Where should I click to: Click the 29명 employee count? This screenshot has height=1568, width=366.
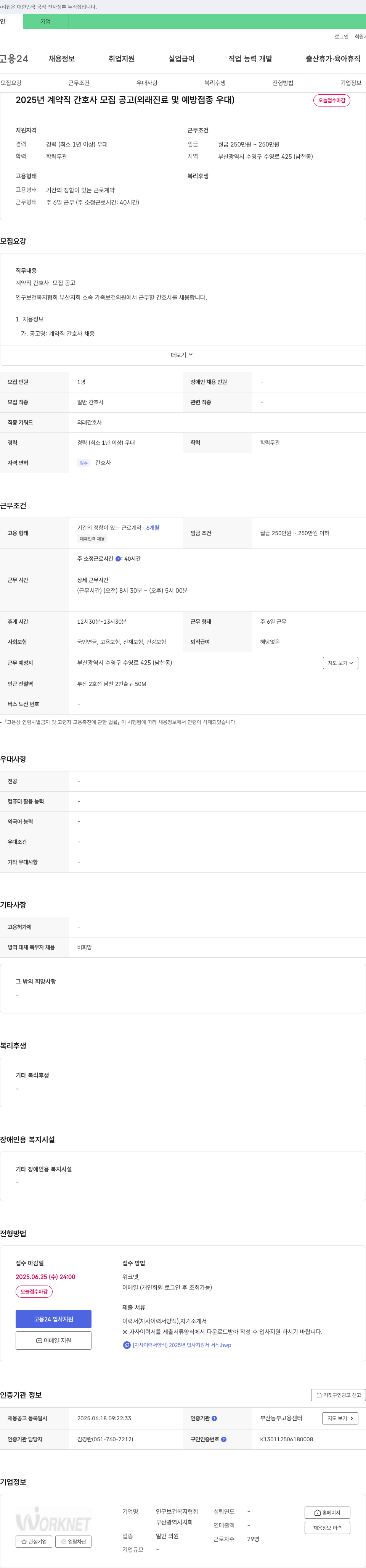[253, 1539]
